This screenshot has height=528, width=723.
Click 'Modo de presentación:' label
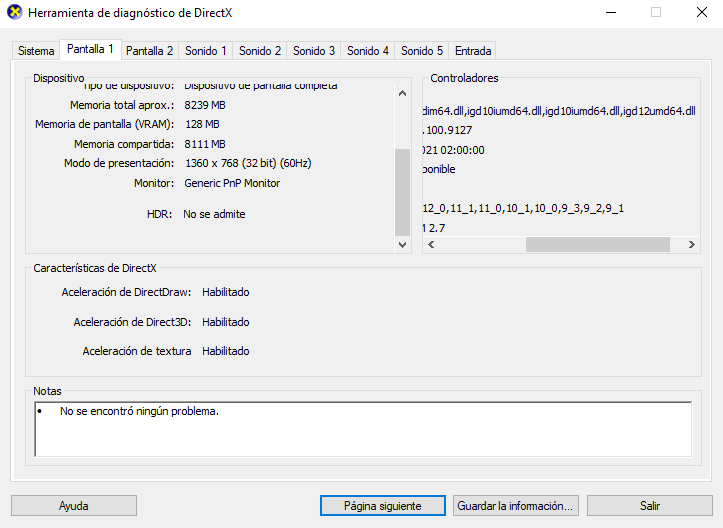119,163
